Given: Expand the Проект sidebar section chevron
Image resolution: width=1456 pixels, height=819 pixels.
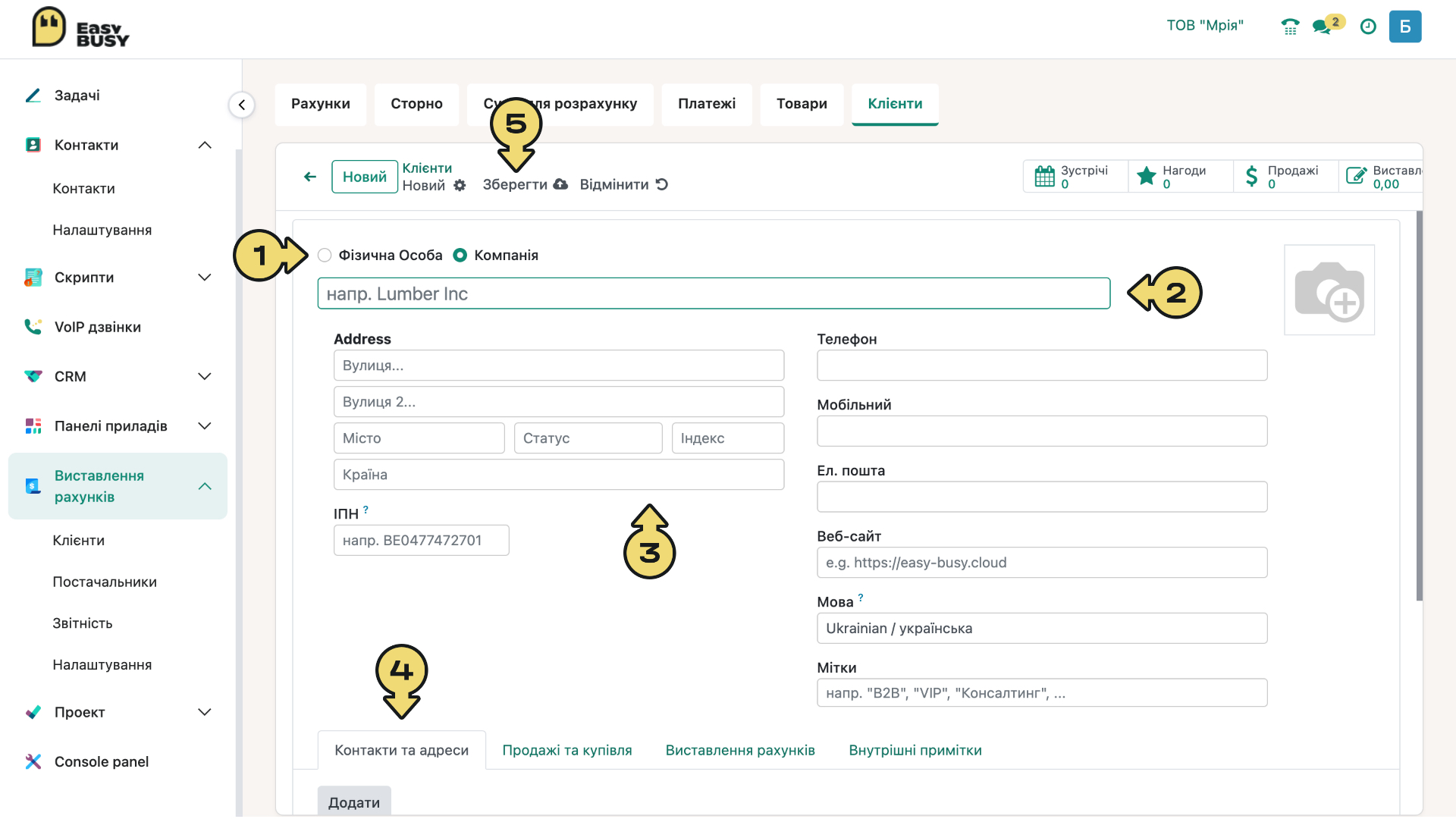Looking at the screenshot, I should click(x=205, y=712).
